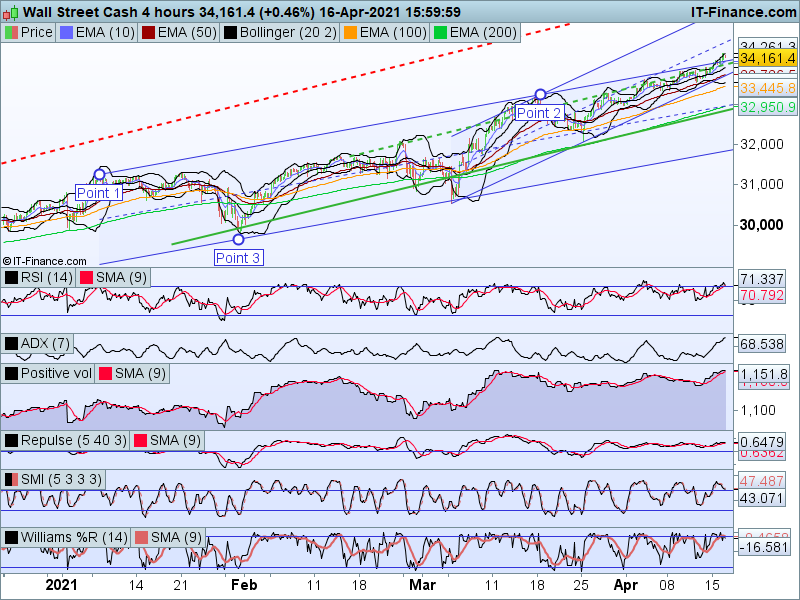Click the red SMA (9) swatch beside Repulse
800x600 pixels.
[140, 440]
